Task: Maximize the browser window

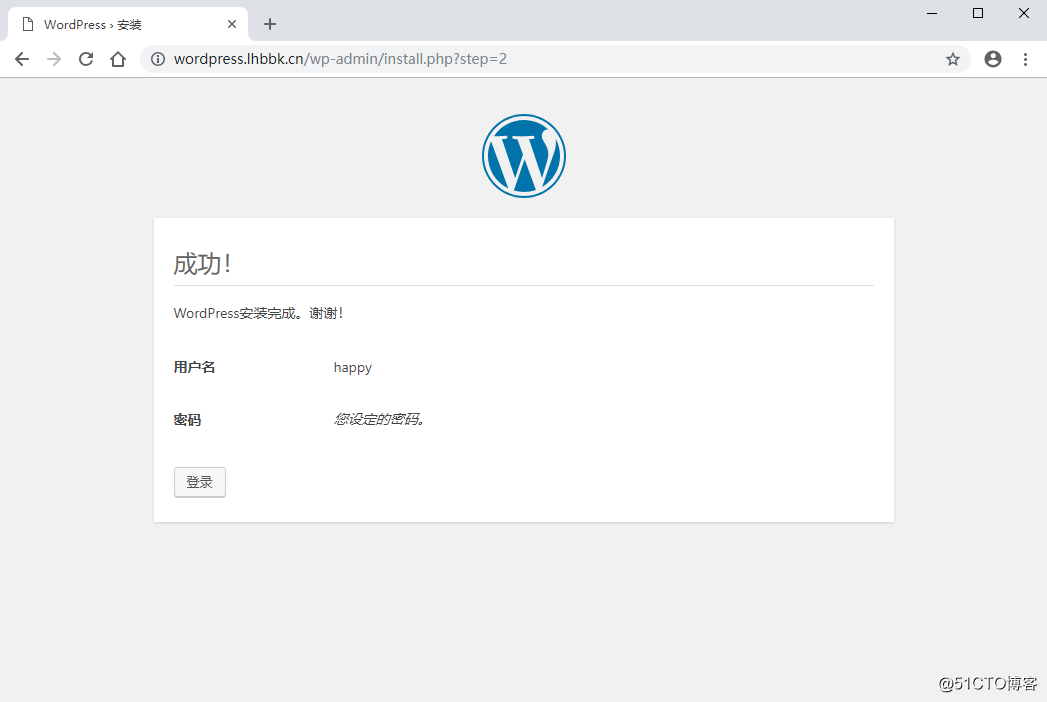Action: coord(978,13)
